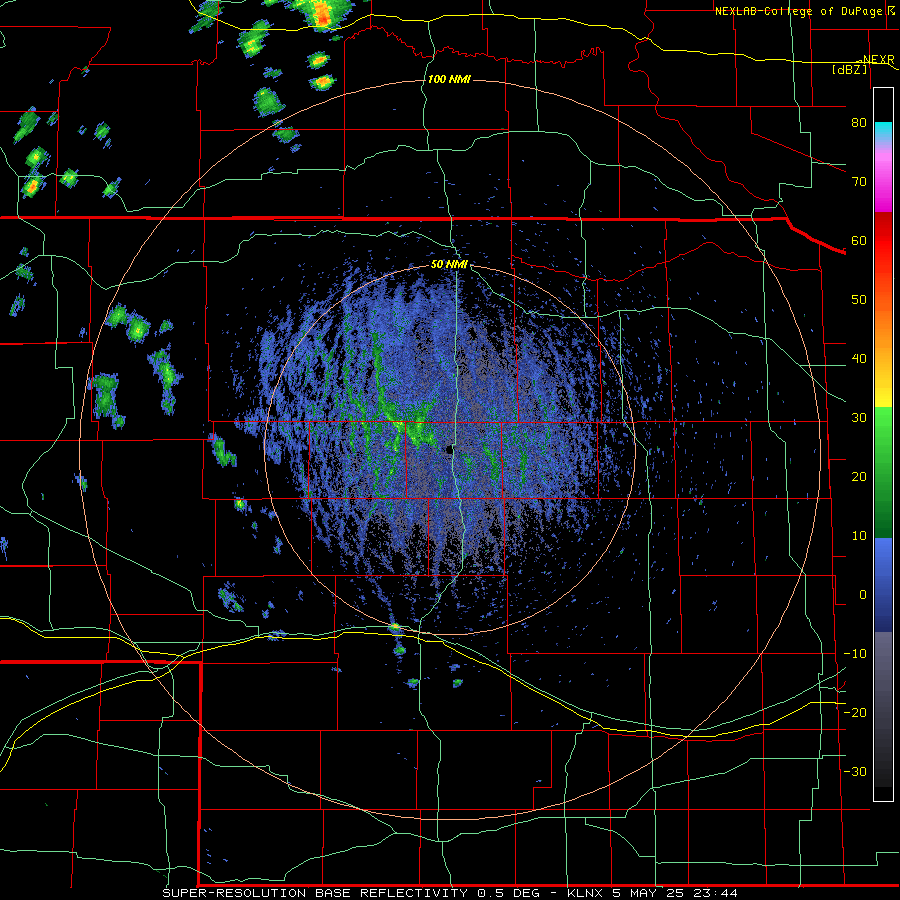Click the 70 value on the dBZ scale
Viewport: 900px width, 900px height.
tap(859, 181)
